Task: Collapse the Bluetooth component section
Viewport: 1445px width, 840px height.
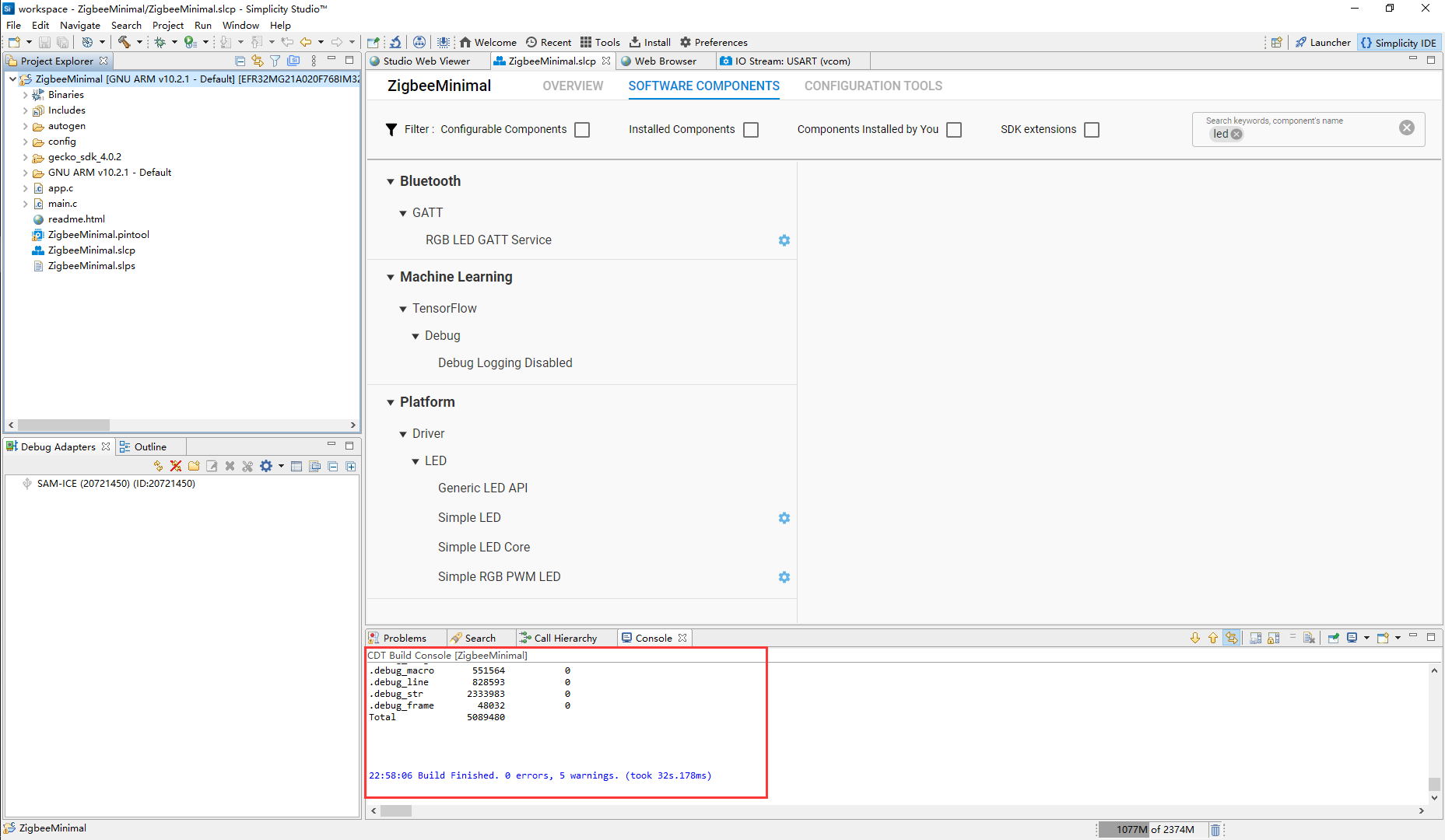Action: [x=391, y=180]
